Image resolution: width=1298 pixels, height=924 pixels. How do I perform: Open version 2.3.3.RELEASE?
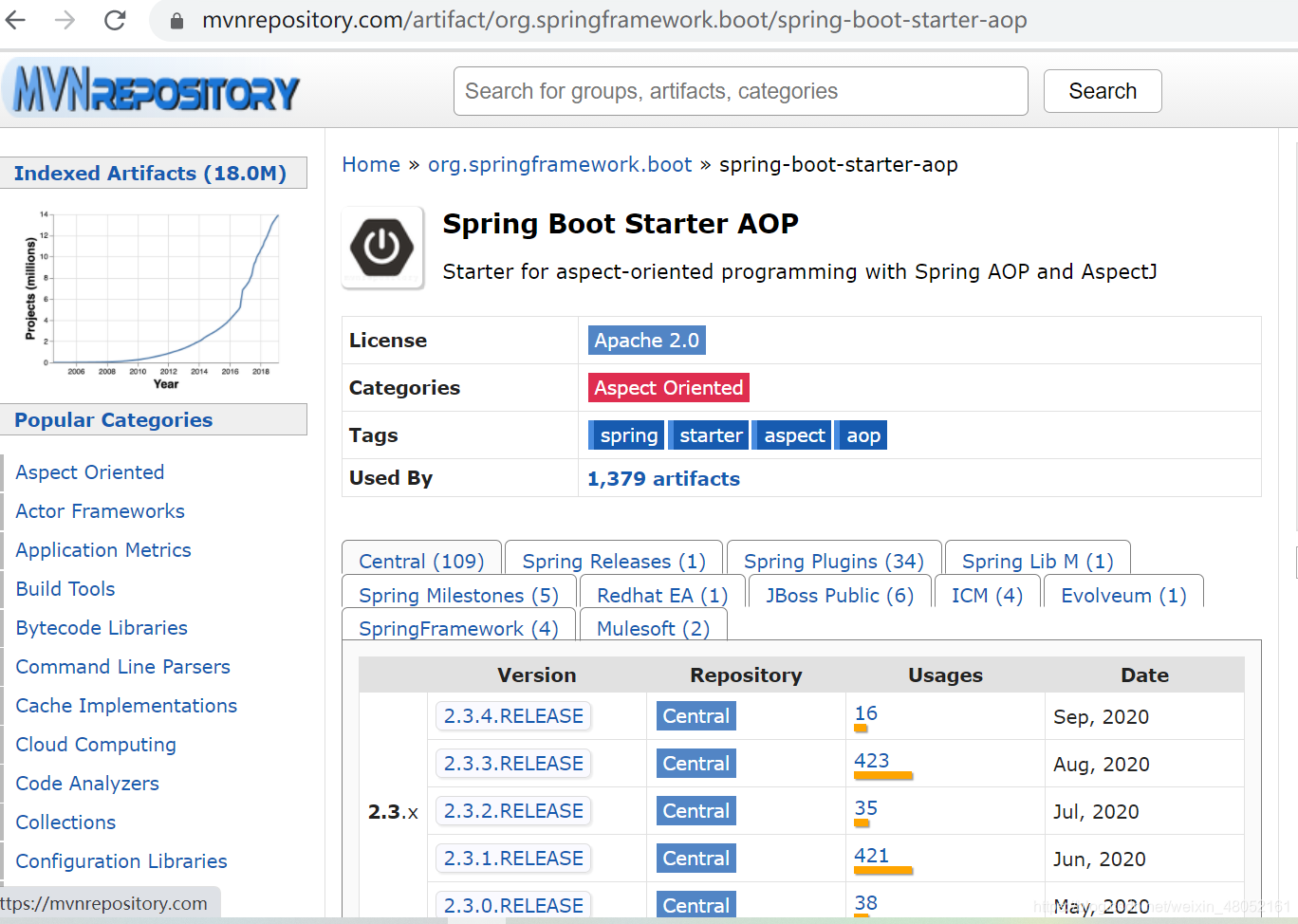(x=513, y=763)
